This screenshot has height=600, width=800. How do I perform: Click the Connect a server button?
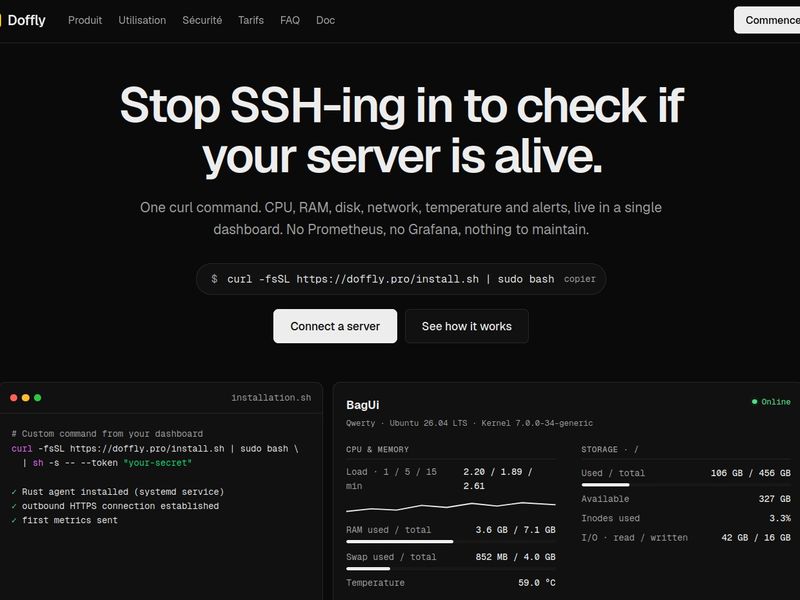coord(335,326)
